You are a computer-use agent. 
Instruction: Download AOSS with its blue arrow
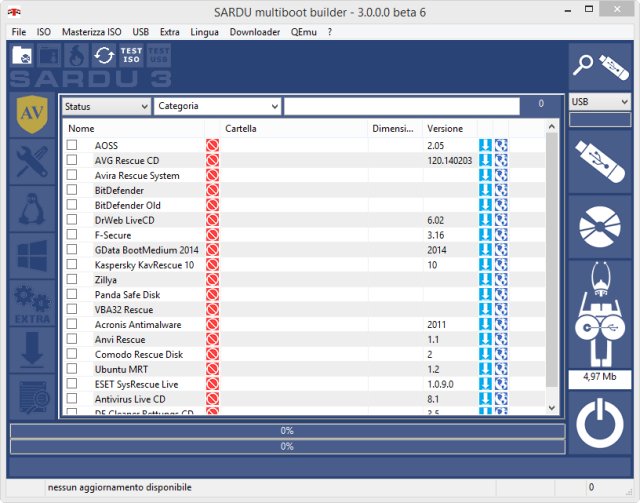(x=485, y=145)
